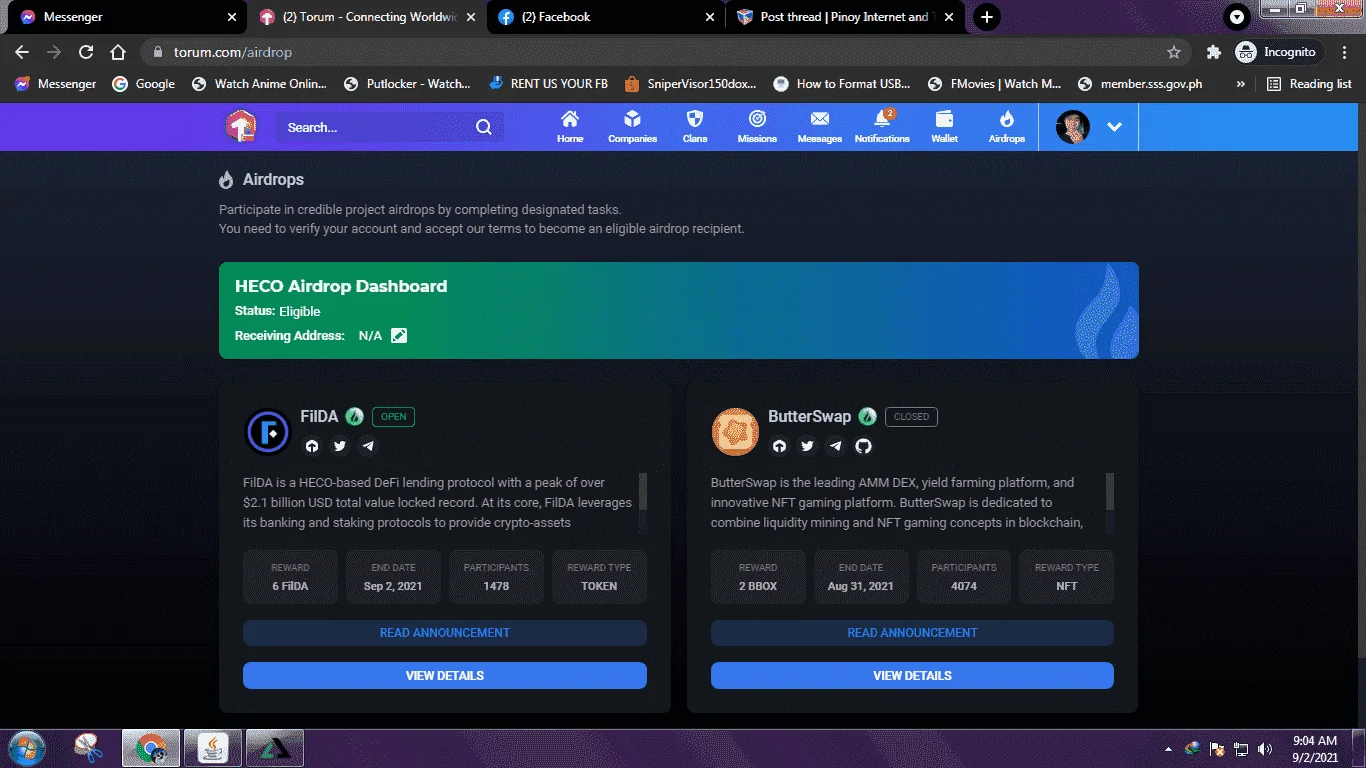Open FilDA Telegram channel
Image resolution: width=1366 pixels, height=768 pixels.
coord(368,446)
